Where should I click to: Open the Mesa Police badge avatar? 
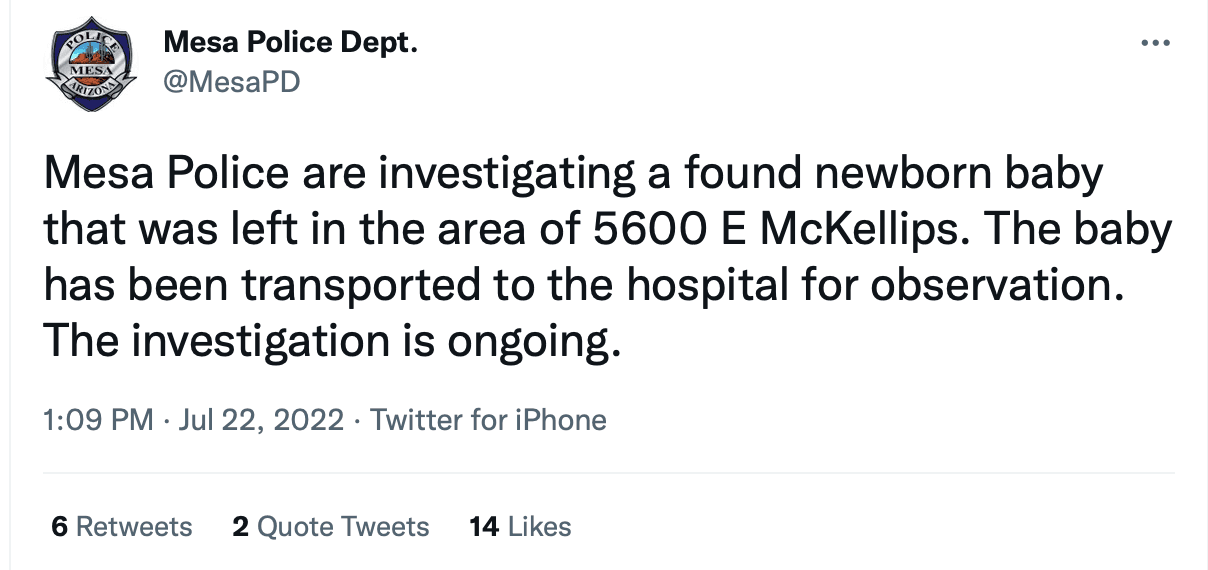pyautogui.click(x=92, y=63)
